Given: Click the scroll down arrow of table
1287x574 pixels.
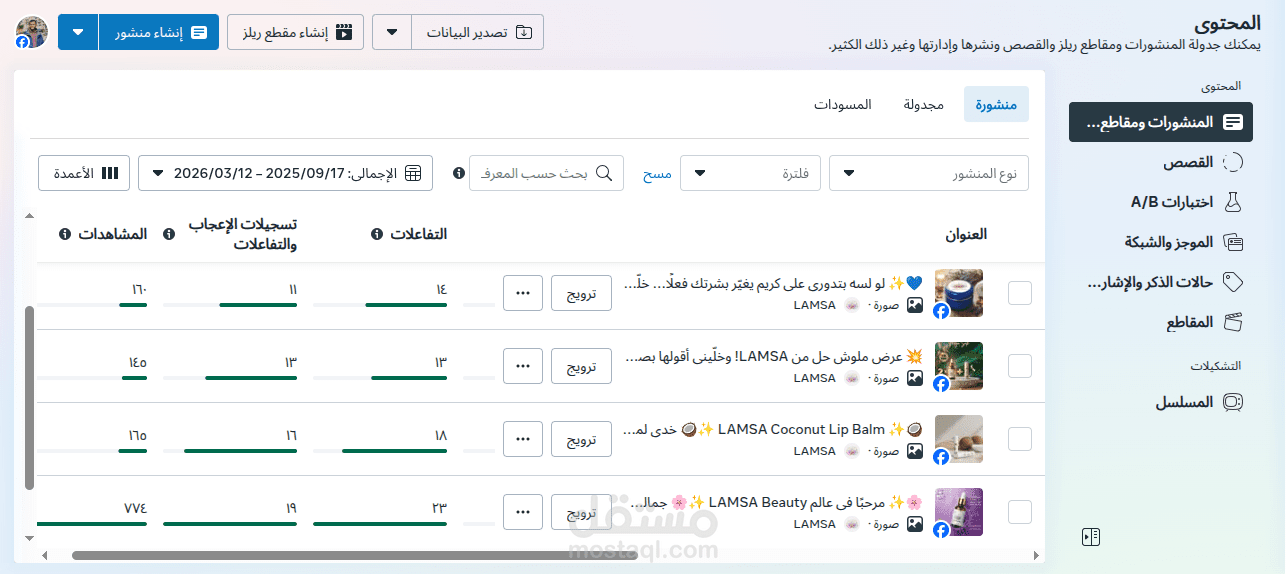Looking at the screenshot, I should [x=29, y=539].
